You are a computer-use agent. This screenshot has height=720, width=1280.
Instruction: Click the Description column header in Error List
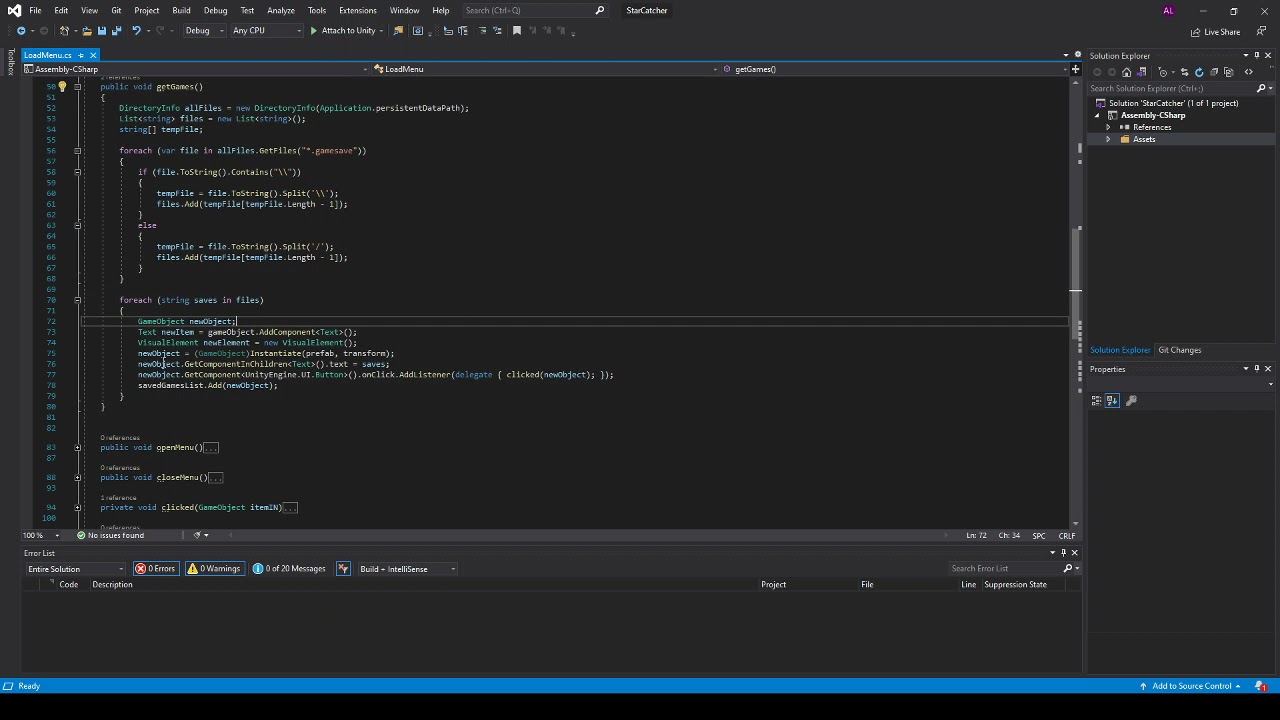(112, 585)
